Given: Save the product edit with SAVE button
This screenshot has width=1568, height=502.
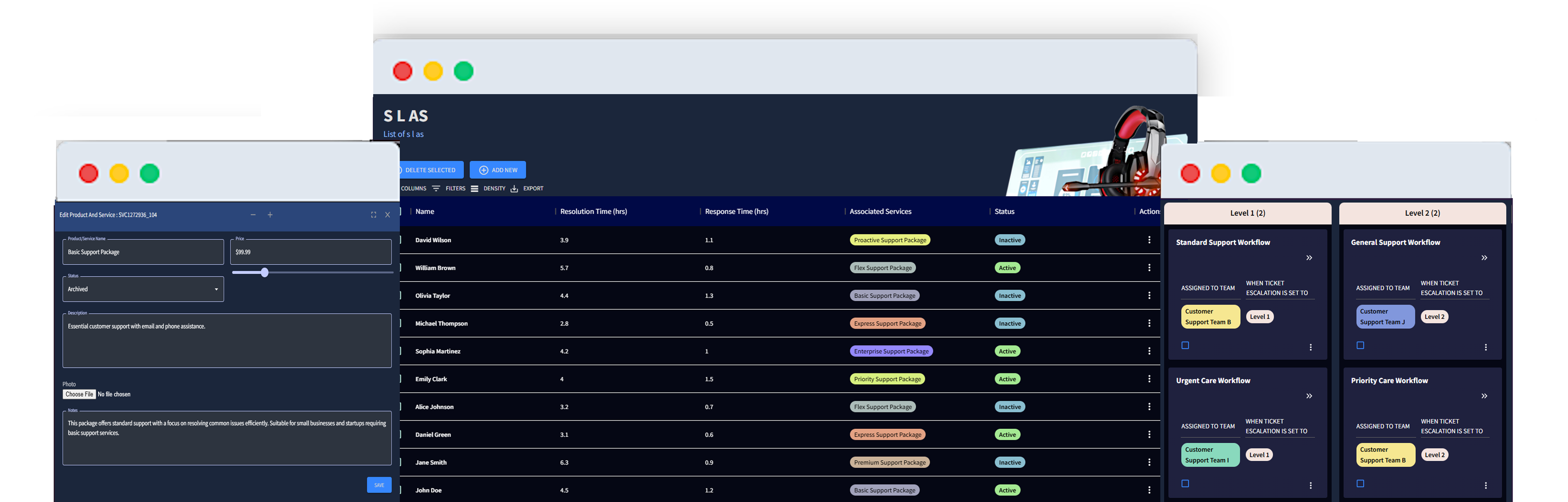Looking at the screenshot, I should [x=379, y=485].
